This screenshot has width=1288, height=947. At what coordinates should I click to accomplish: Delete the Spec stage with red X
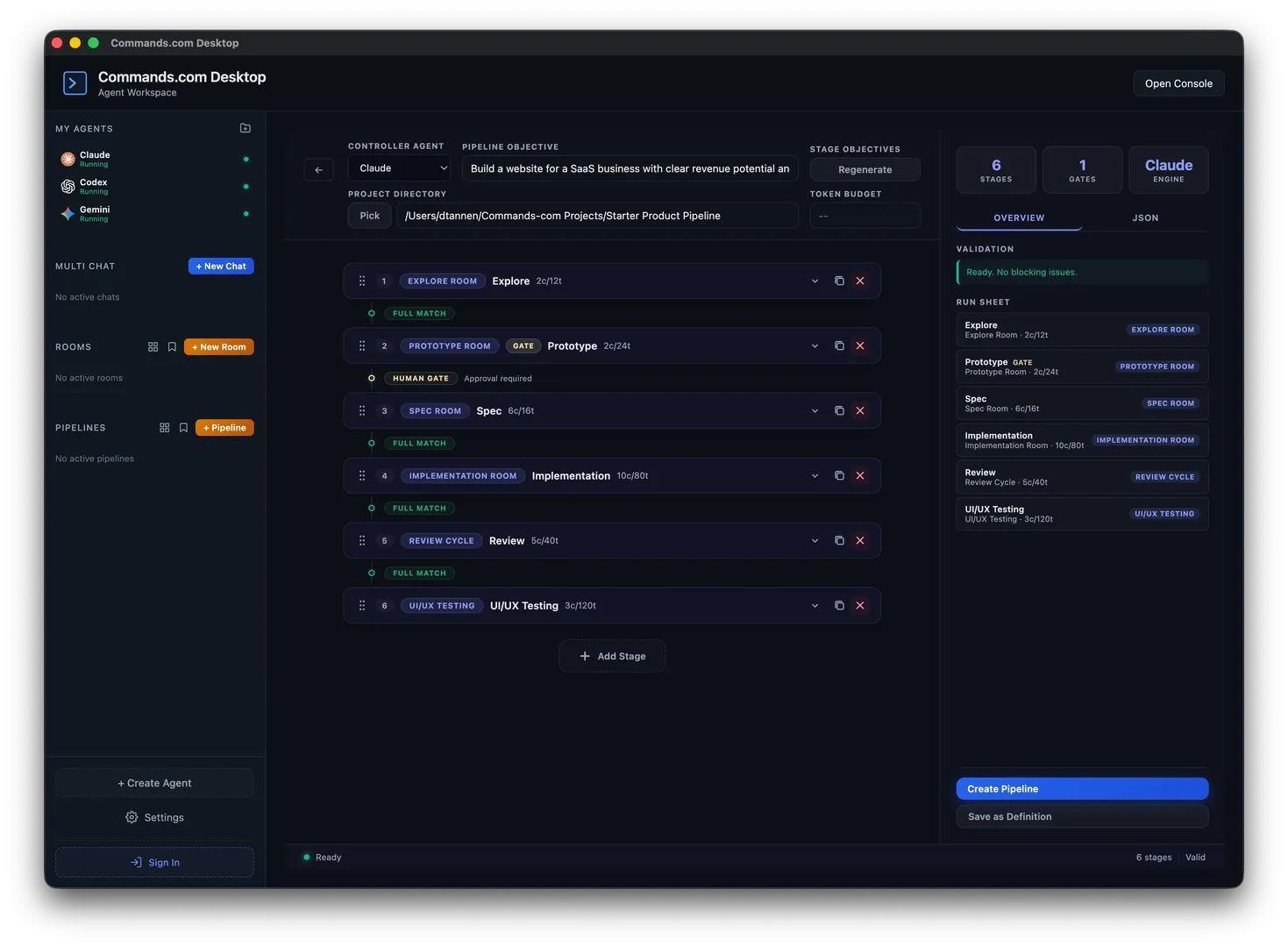[860, 410]
